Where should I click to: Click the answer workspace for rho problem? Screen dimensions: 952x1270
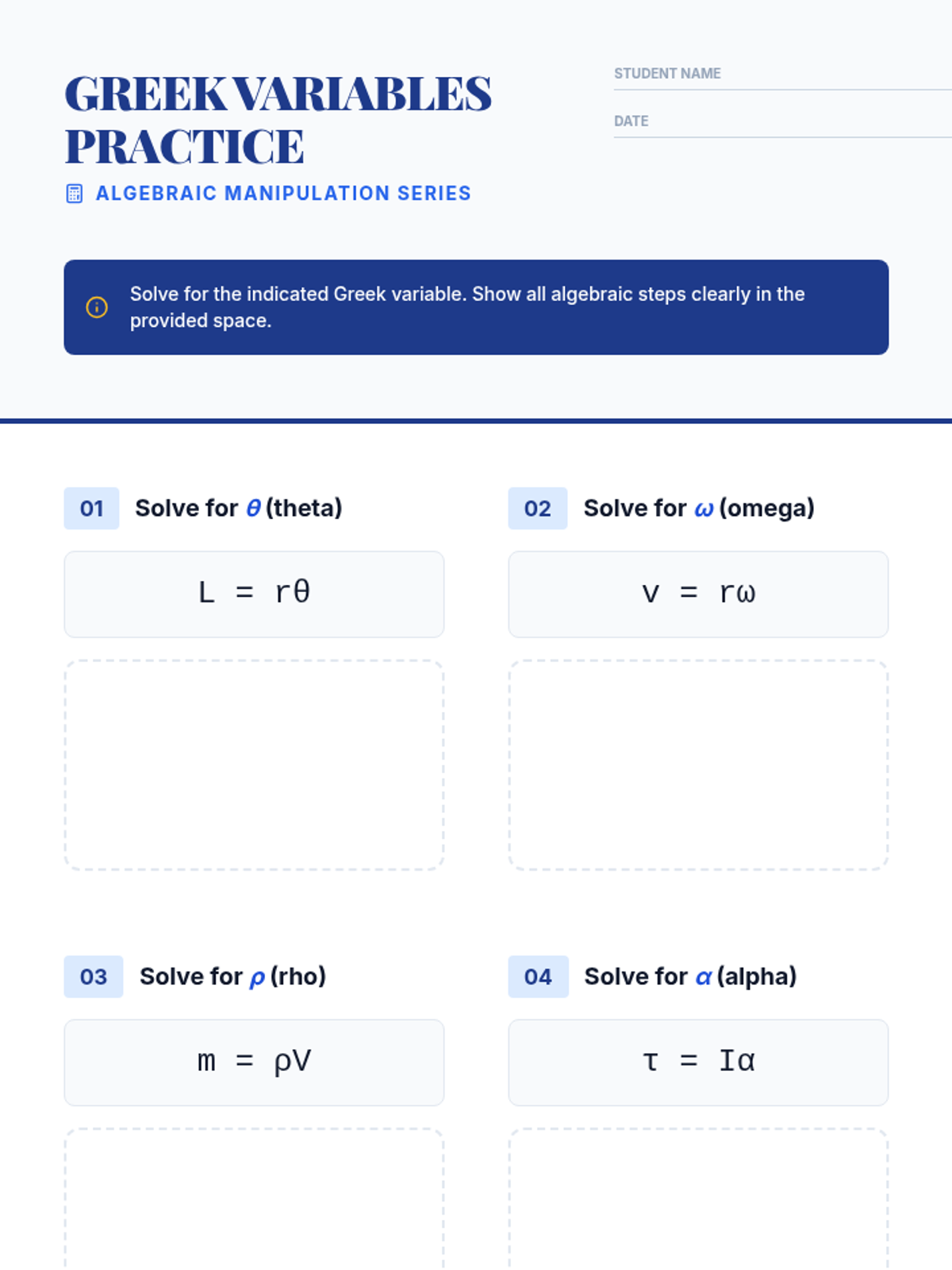(254, 1199)
